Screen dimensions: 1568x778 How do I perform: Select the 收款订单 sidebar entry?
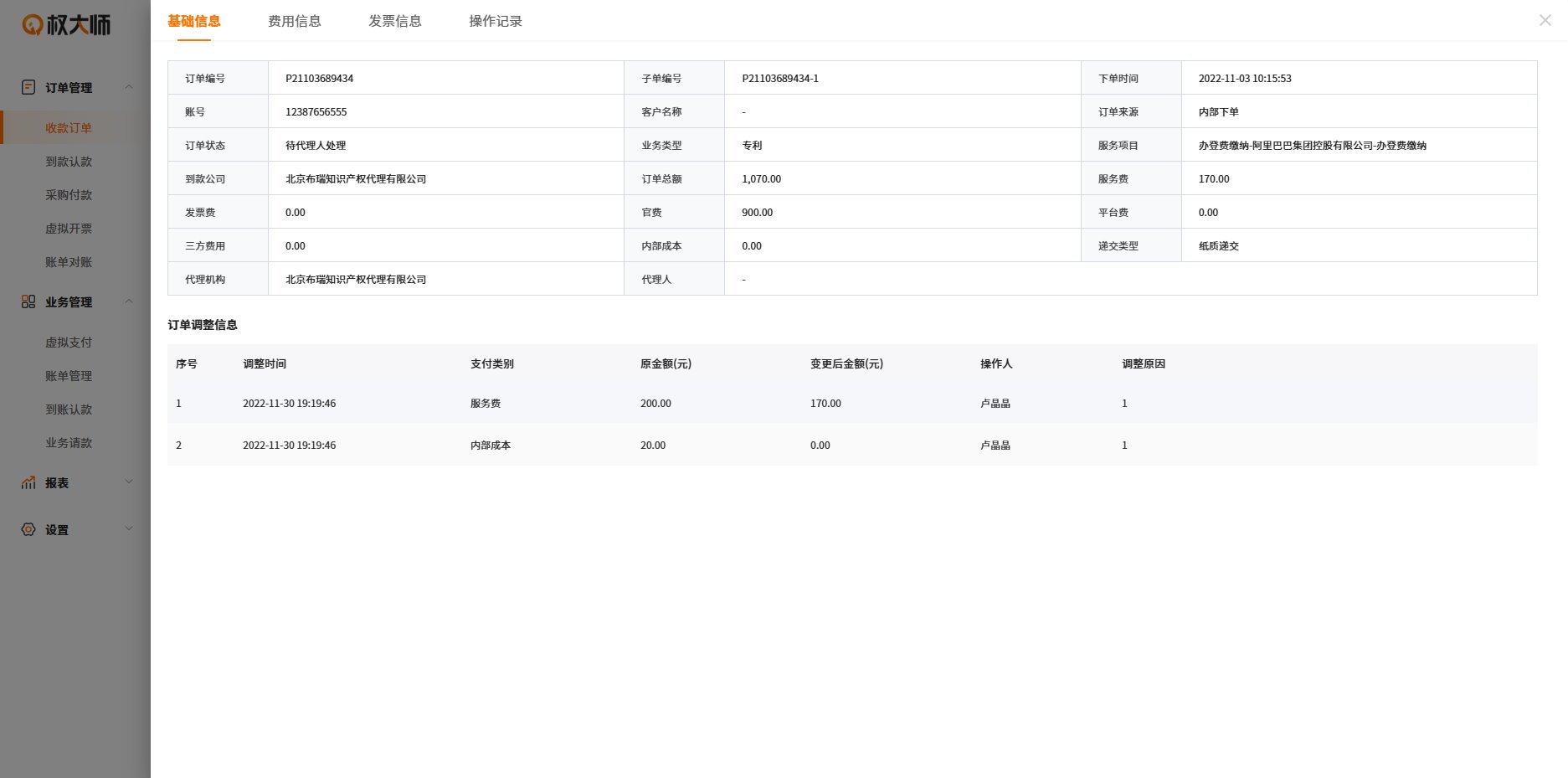coord(68,127)
